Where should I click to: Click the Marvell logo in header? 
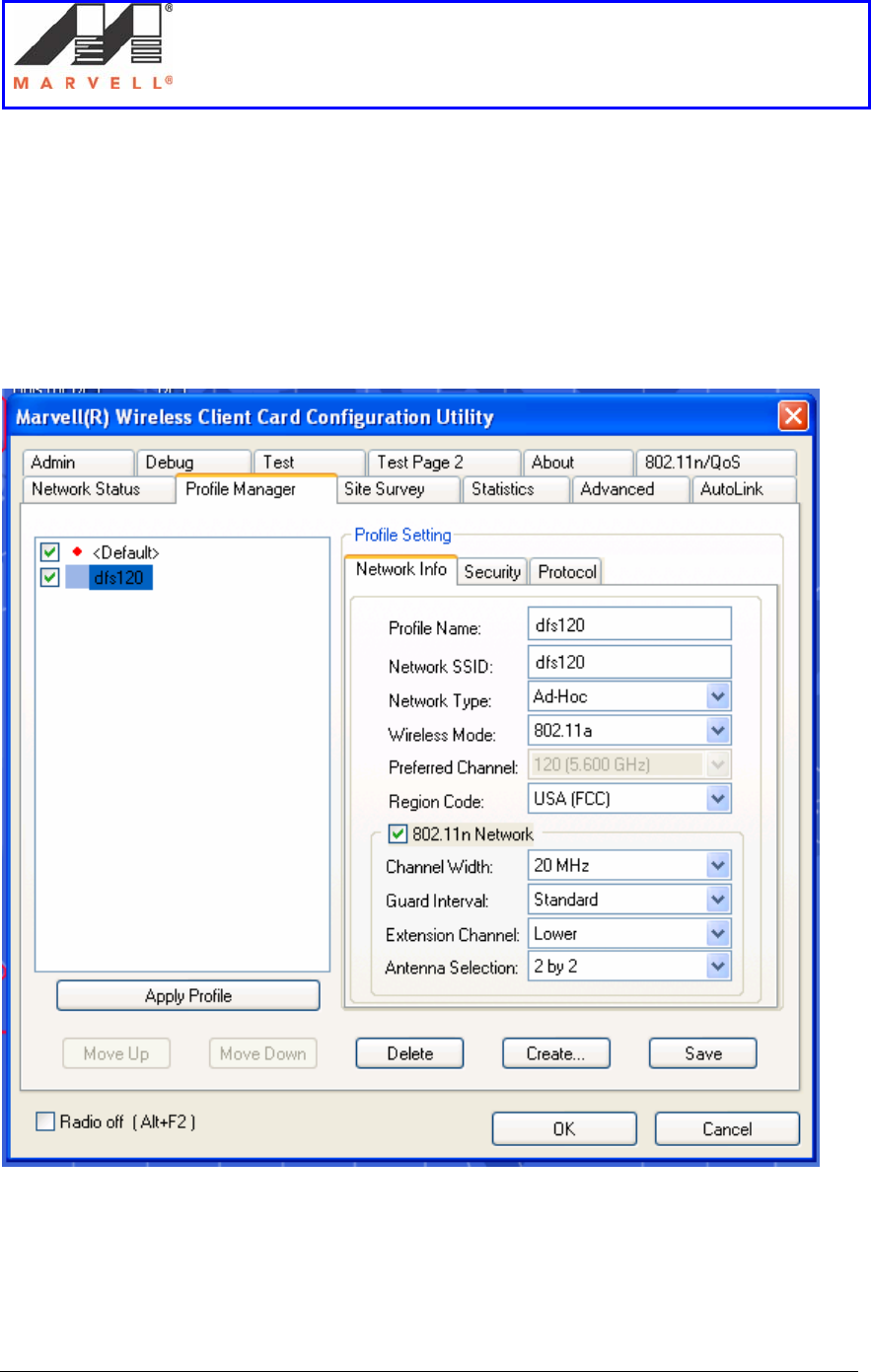point(95,47)
